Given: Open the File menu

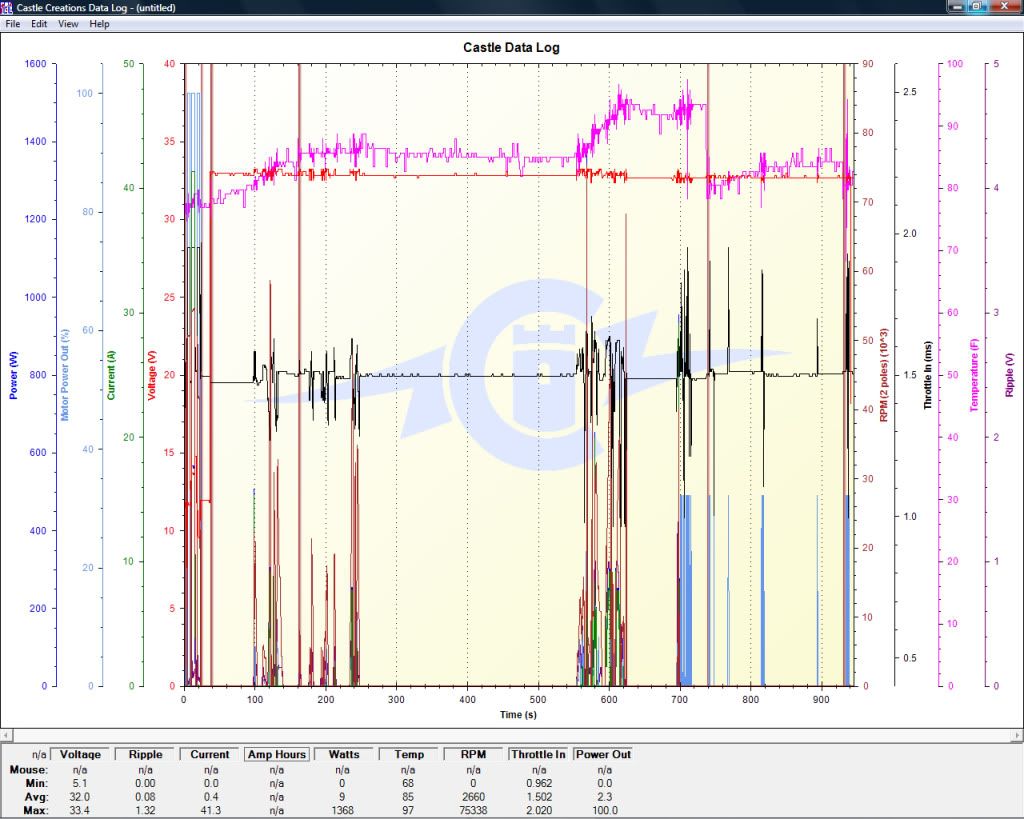Looking at the screenshot, I should [x=13, y=23].
